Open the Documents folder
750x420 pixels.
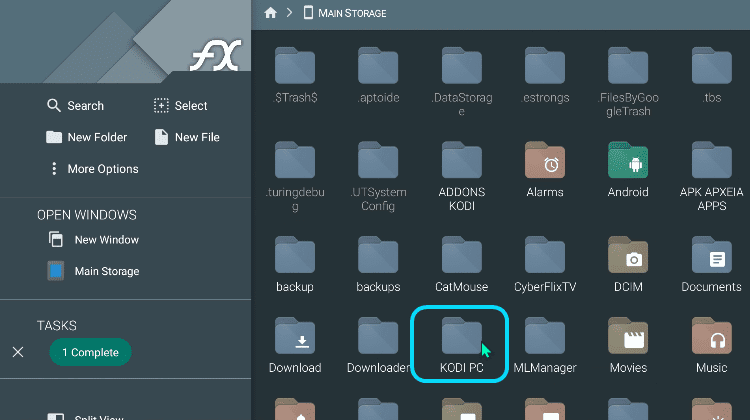[x=712, y=265]
